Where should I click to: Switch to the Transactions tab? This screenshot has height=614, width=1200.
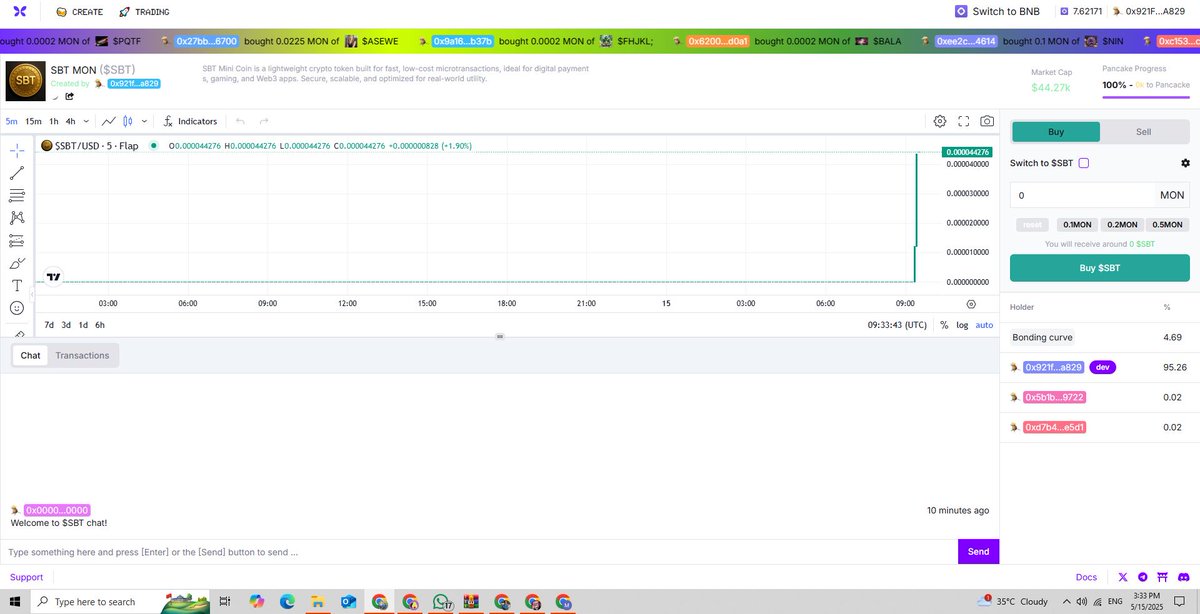(82, 355)
